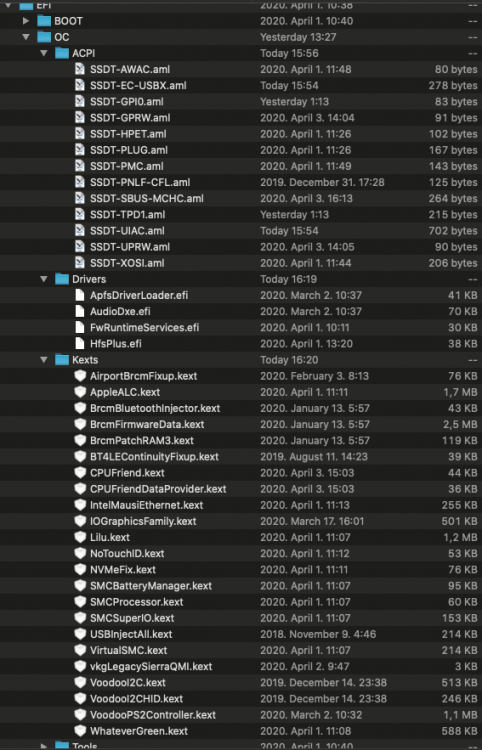Click the 2018. November 9. 4:46 date
The height and width of the screenshot is (750, 482).
click(318, 634)
